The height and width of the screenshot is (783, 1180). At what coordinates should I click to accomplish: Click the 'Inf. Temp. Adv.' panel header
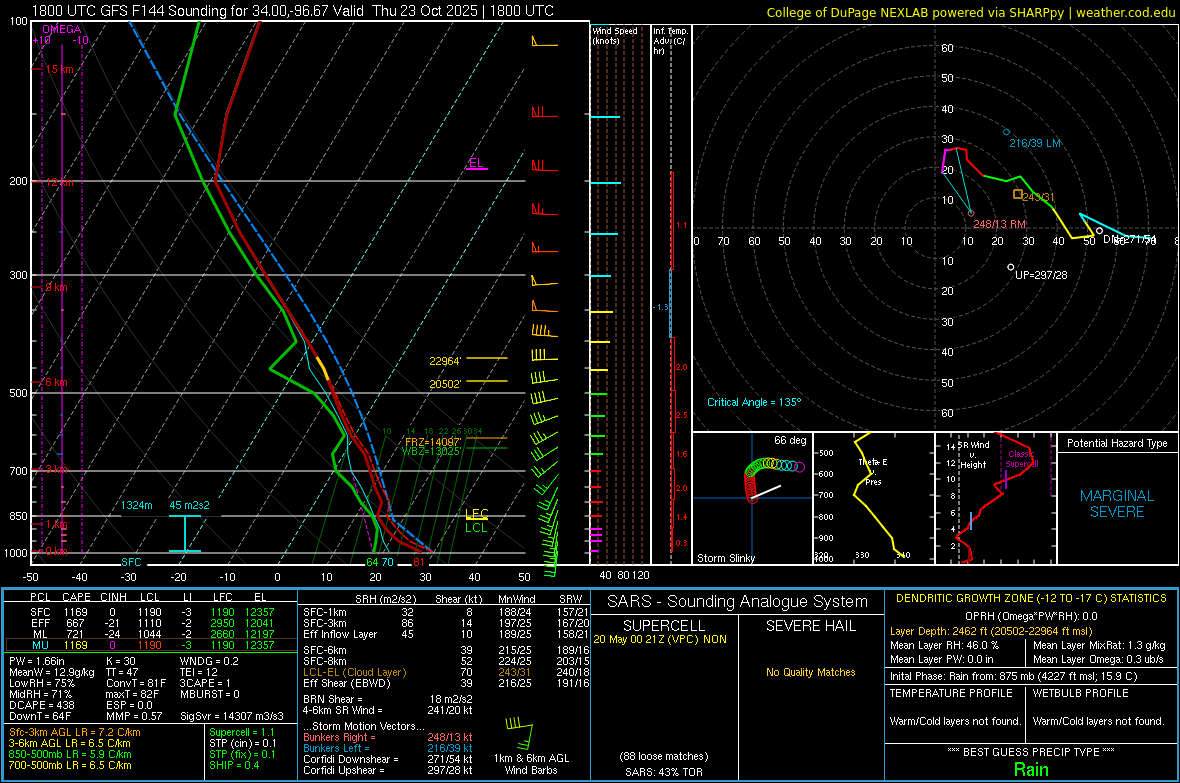pyautogui.click(x=670, y=41)
